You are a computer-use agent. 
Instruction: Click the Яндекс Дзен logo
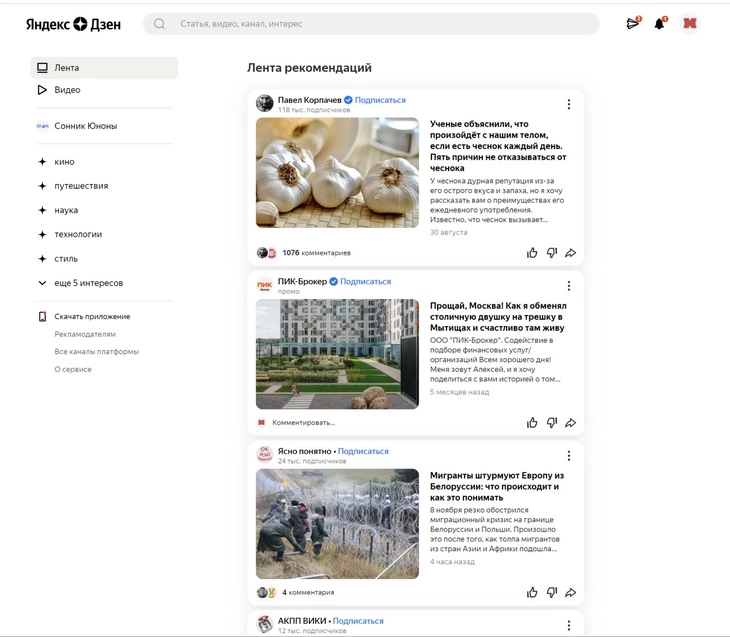[x=74, y=24]
